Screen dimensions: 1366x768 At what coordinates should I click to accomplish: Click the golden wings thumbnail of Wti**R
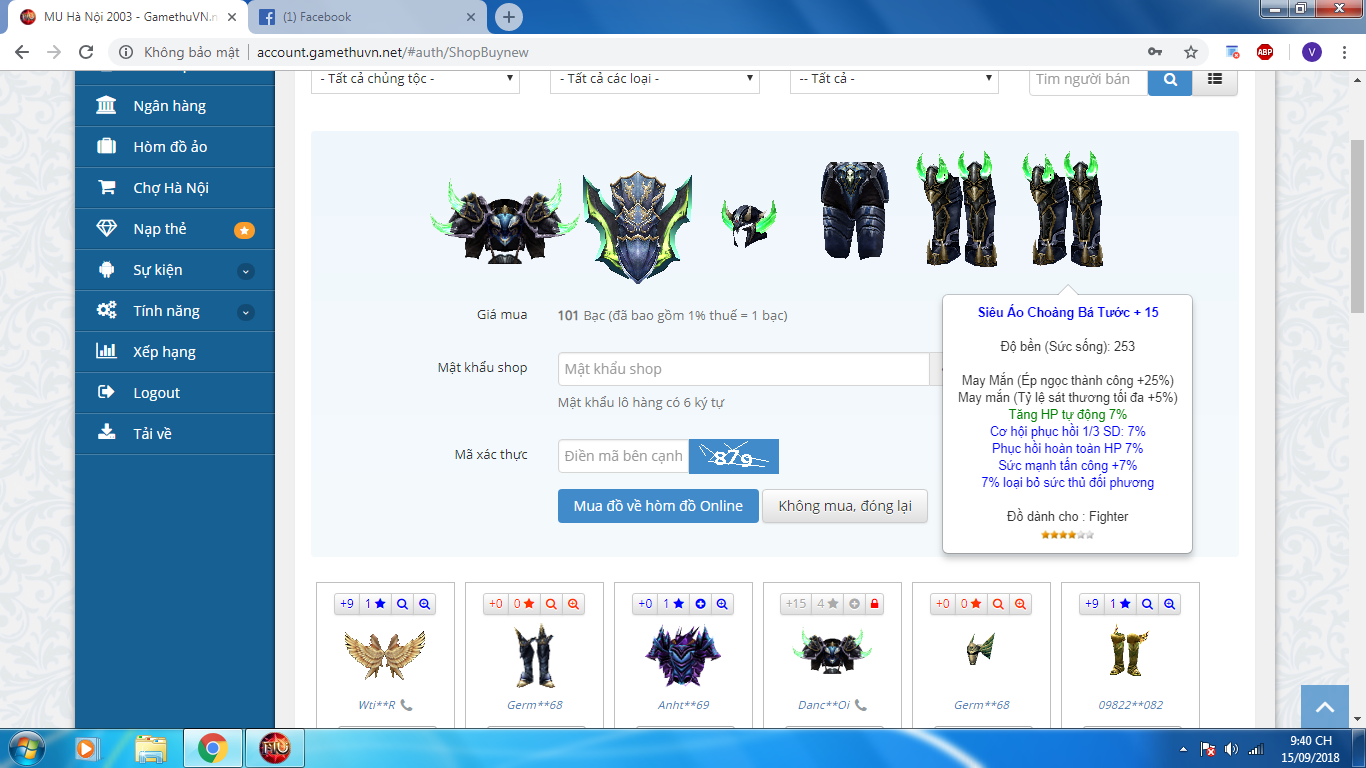tap(385, 656)
